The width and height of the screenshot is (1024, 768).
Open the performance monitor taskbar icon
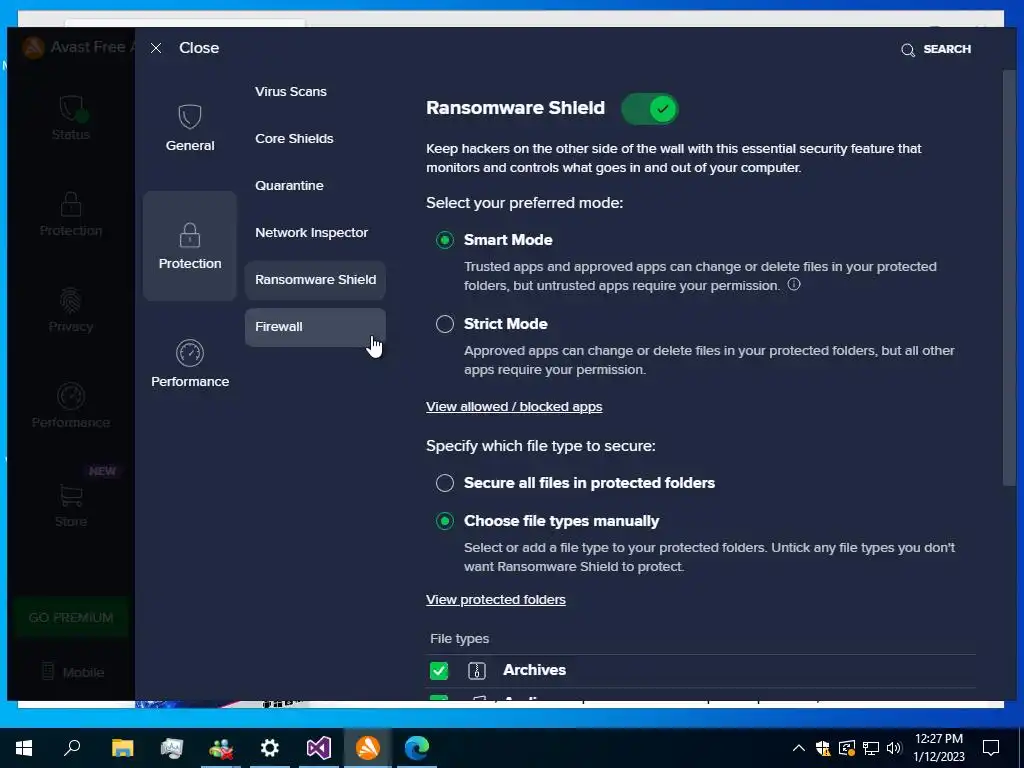pos(172,748)
